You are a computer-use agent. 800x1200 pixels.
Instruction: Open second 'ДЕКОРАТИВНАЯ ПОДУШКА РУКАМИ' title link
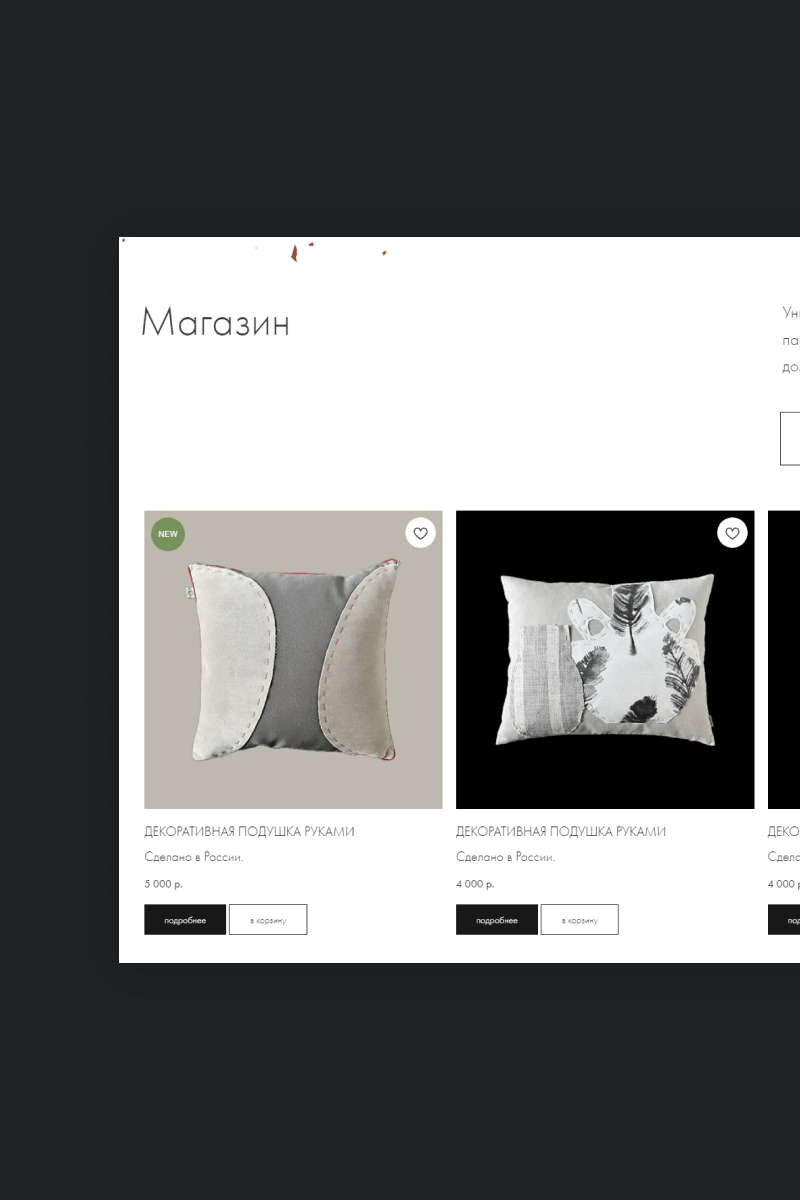[x=561, y=832]
